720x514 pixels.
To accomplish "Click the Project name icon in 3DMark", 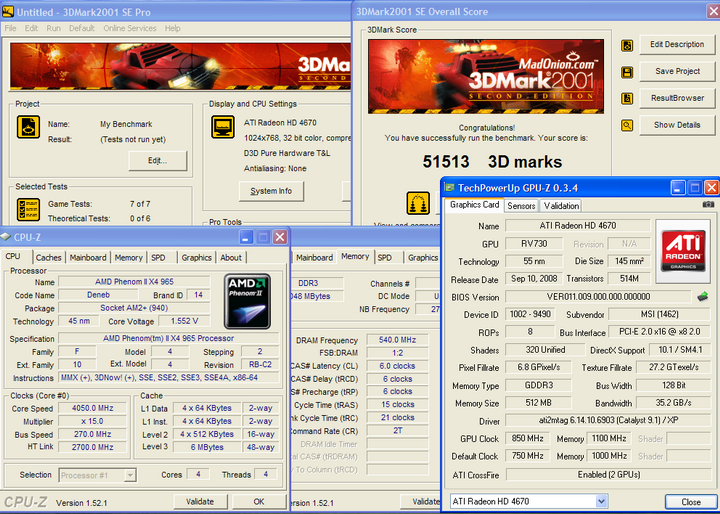I will 28,127.
